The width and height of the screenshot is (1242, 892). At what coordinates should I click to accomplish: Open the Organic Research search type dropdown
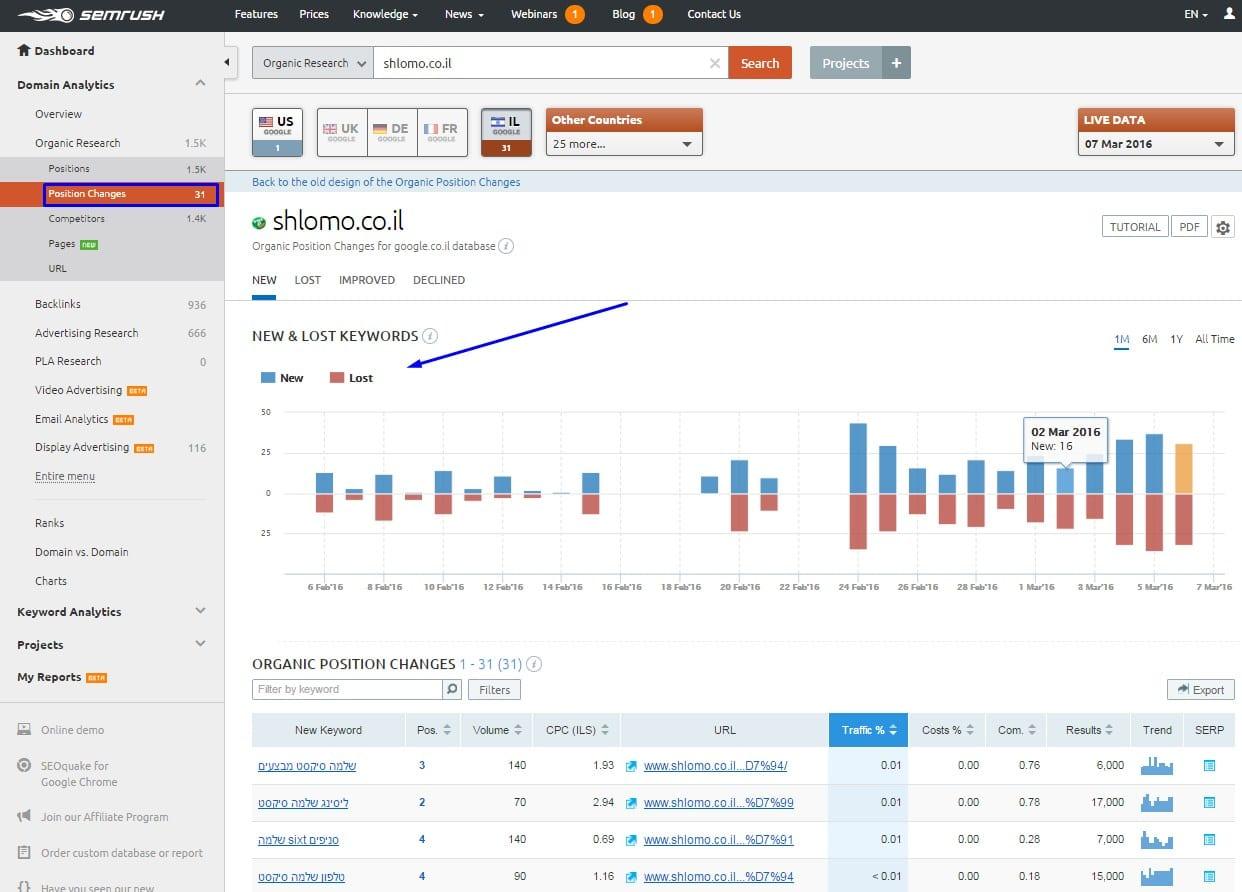coord(312,63)
